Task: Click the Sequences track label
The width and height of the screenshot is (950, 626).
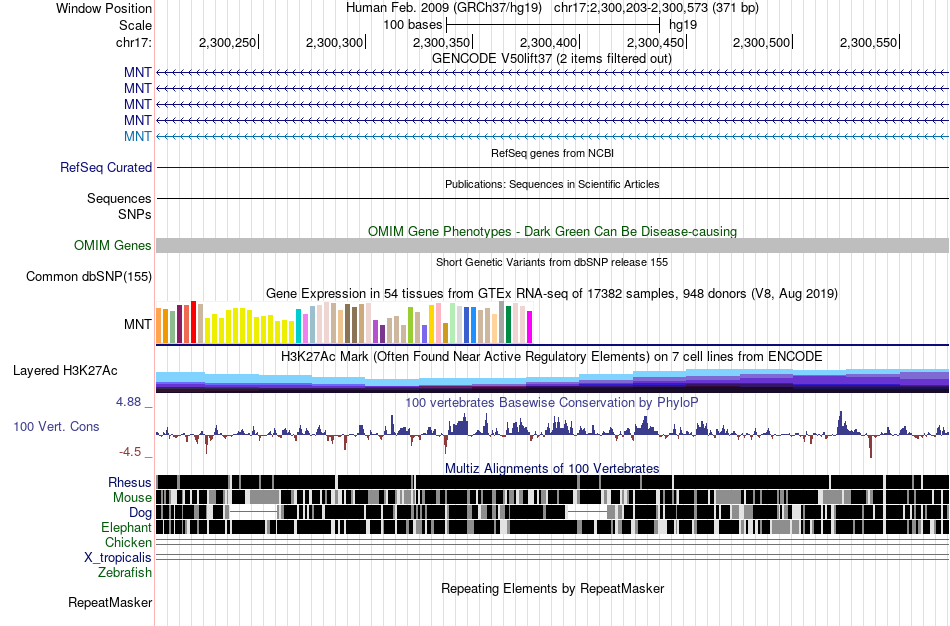Action: pos(119,199)
